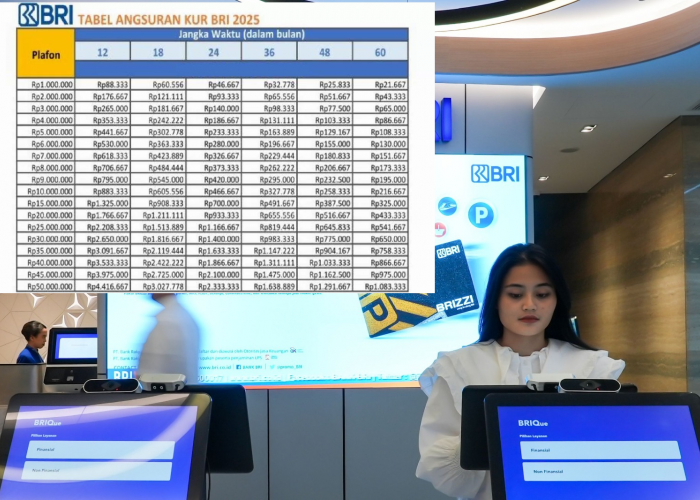
Task: Click the BRIQue title on the right kiosk
Action: (533, 423)
